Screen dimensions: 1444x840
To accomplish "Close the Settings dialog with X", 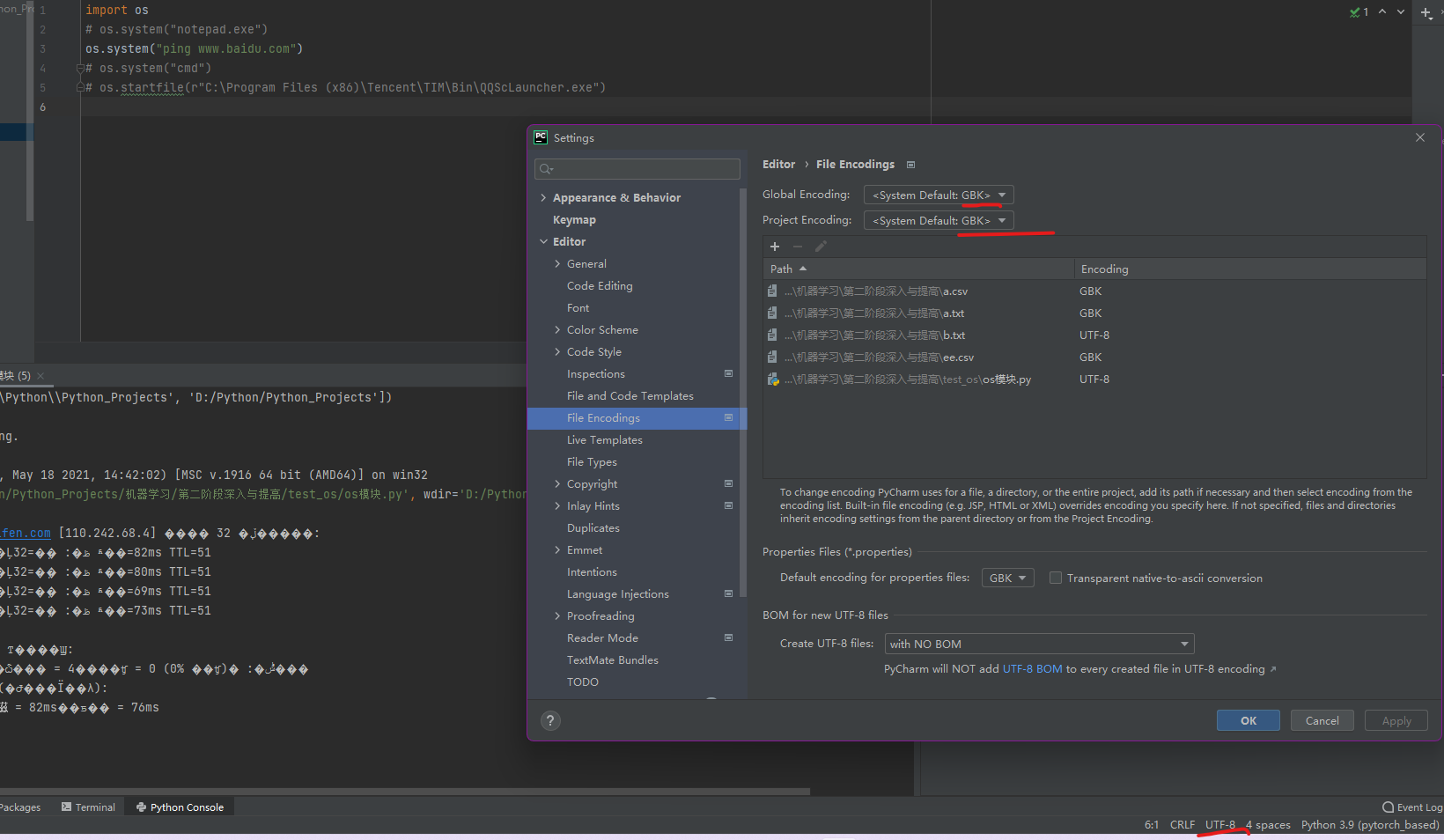I will point(1420,137).
